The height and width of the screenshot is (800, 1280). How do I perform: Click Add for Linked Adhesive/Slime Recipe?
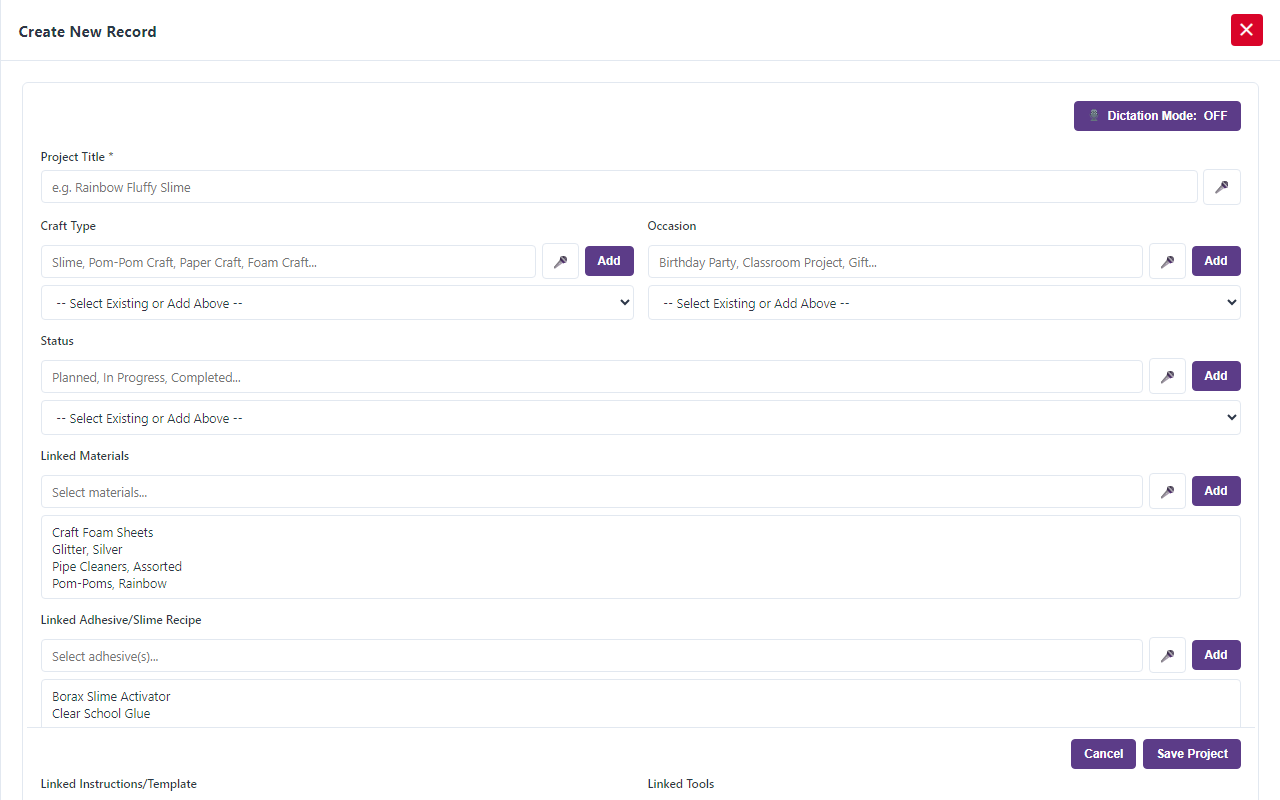(x=1216, y=655)
